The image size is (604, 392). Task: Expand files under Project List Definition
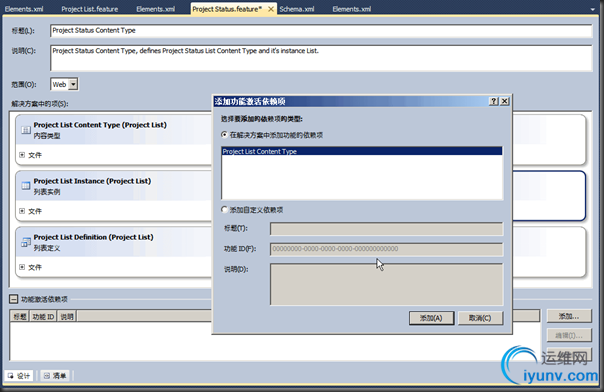click(x=22, y=267)
